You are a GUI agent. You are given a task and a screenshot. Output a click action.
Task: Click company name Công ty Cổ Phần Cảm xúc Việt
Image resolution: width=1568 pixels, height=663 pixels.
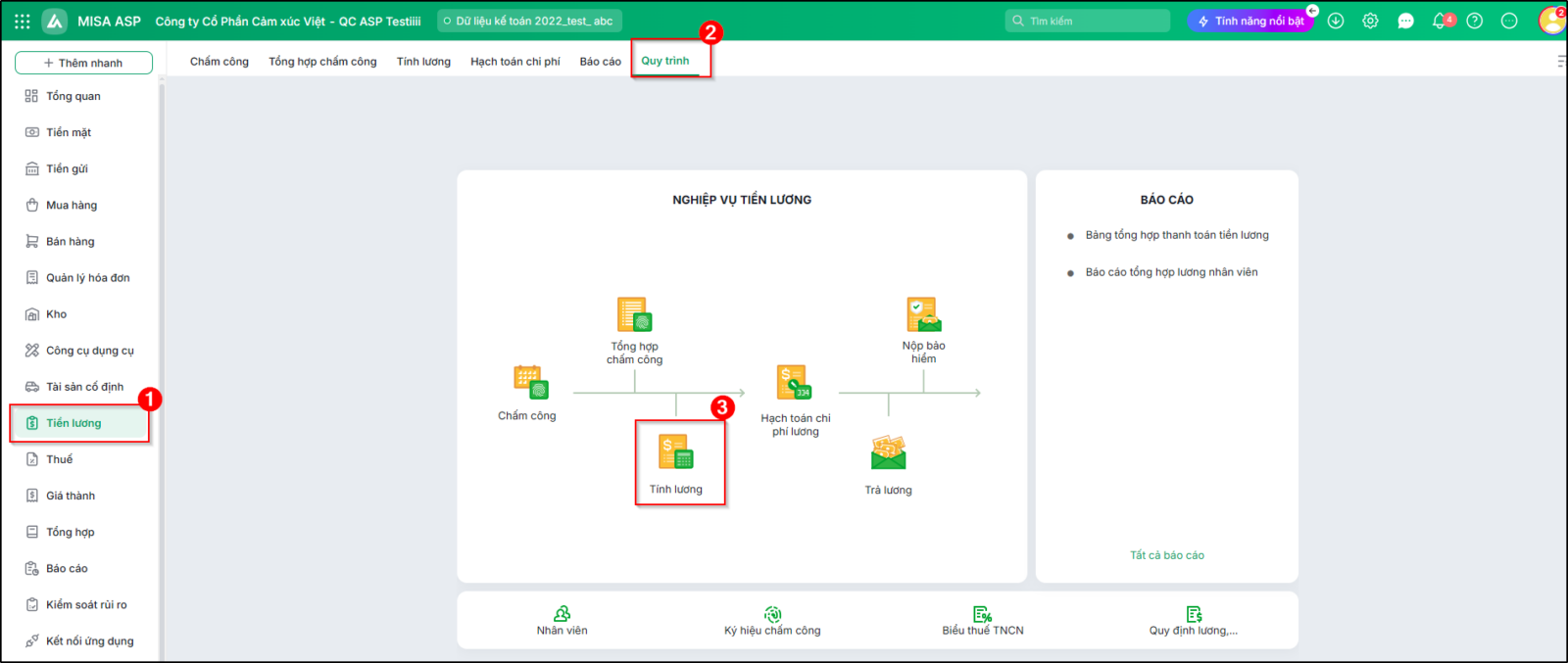click(x=288, y=21)
